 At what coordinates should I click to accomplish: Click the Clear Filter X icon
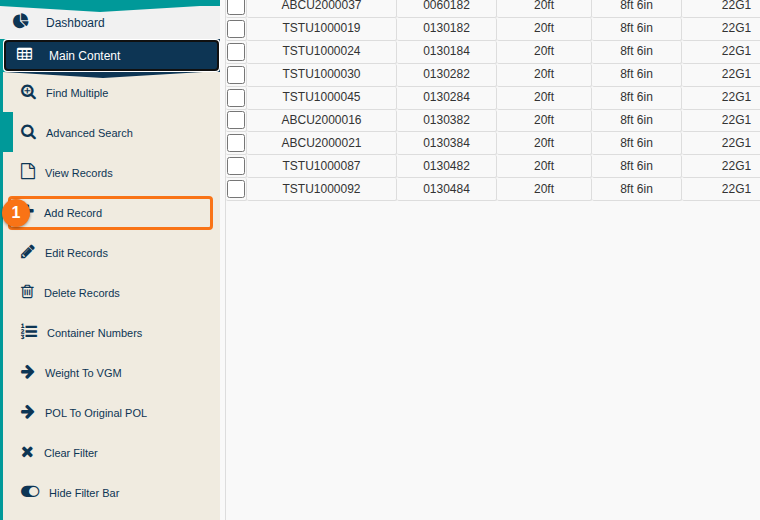(x=27, y=452)
